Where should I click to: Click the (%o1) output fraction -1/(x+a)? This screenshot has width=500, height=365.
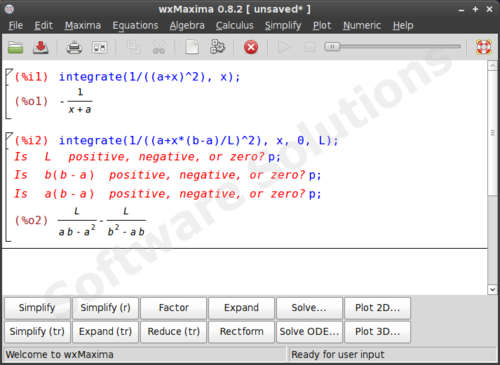[x=77, y=101]
